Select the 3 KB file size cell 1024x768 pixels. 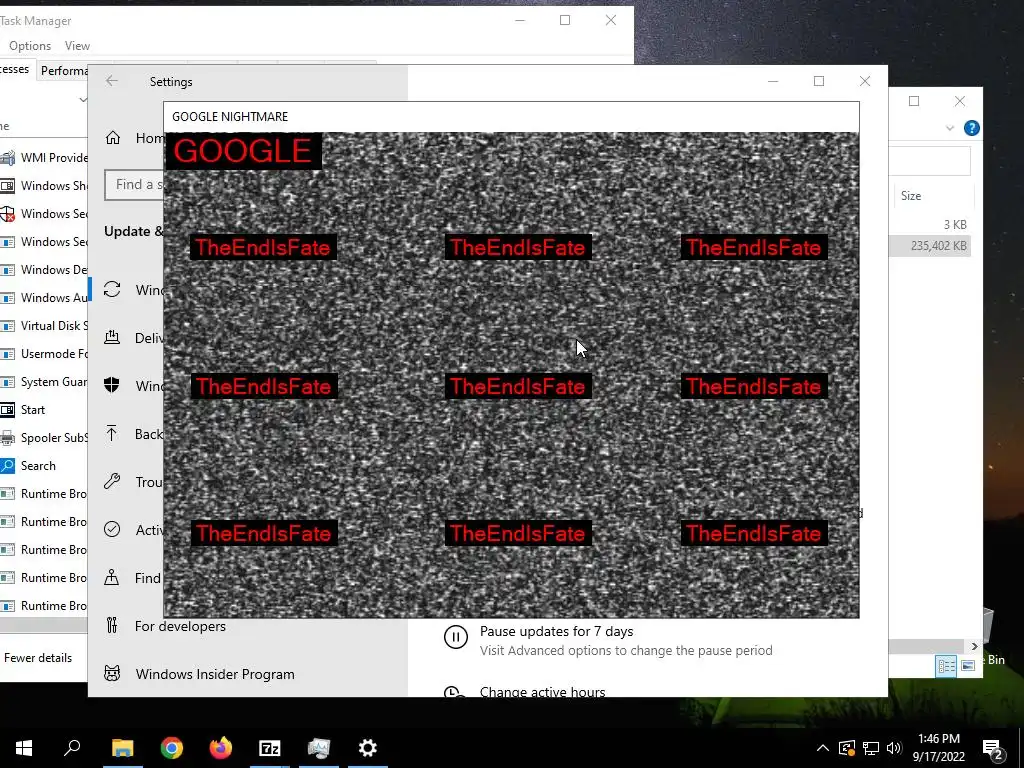tap(955, 225)
